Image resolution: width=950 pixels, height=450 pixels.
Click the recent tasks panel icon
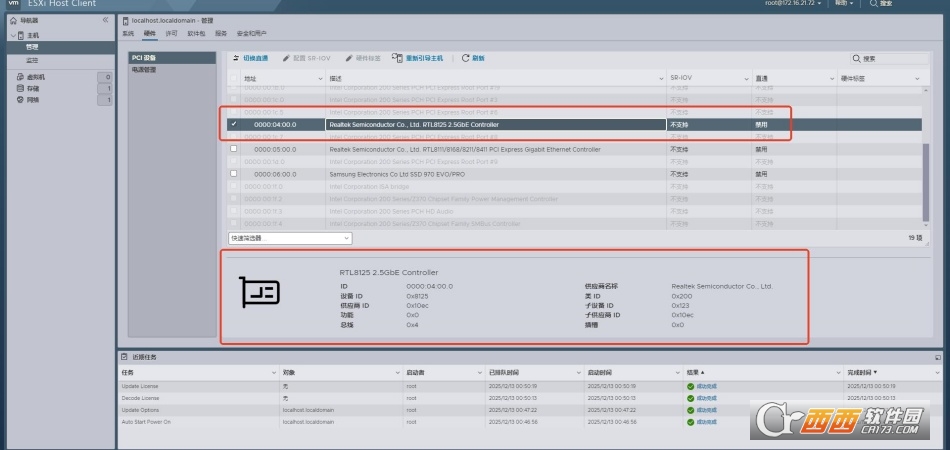point(124,357)
